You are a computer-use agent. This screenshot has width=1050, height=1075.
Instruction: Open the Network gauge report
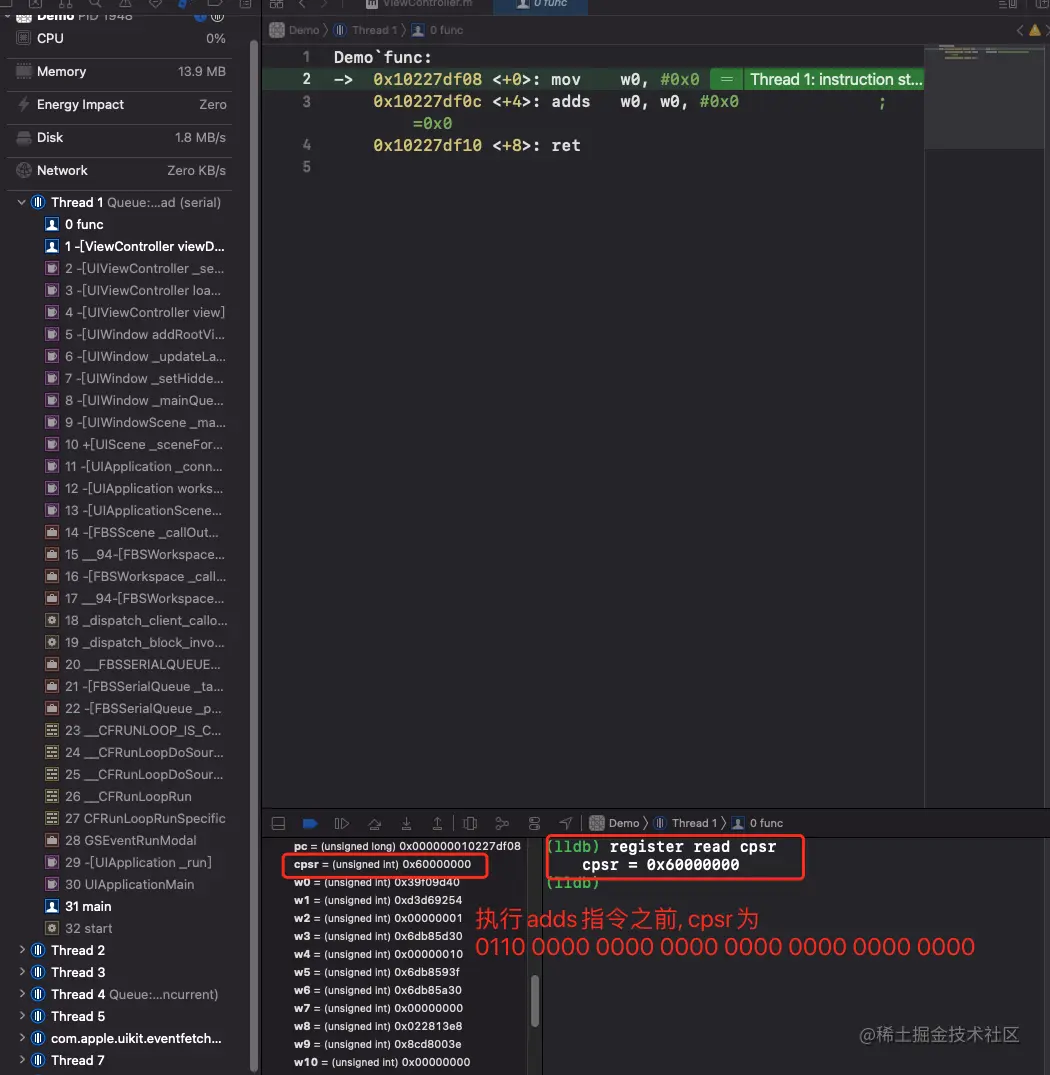tap(120, 170)
